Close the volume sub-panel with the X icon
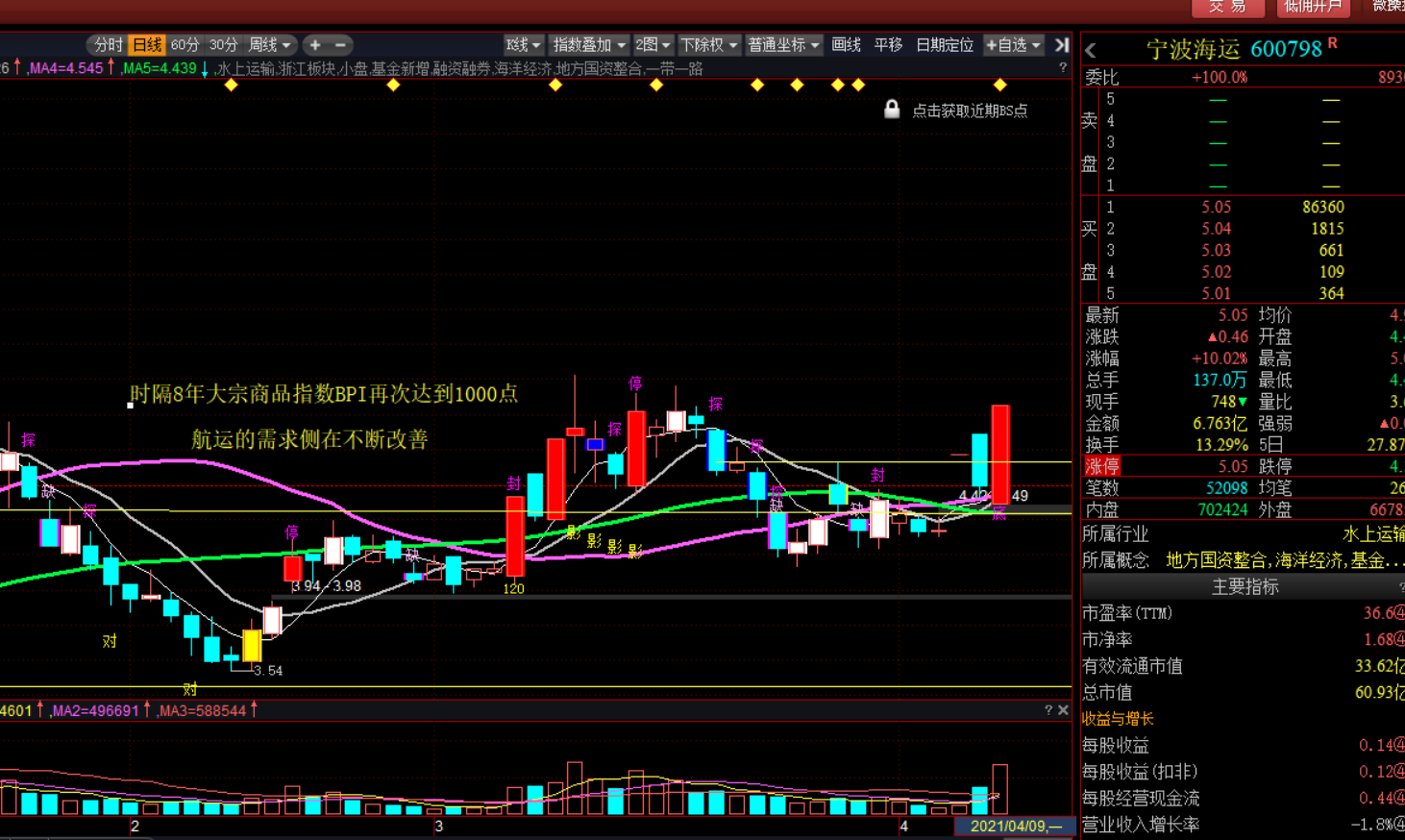 [x=1063, y=710]
